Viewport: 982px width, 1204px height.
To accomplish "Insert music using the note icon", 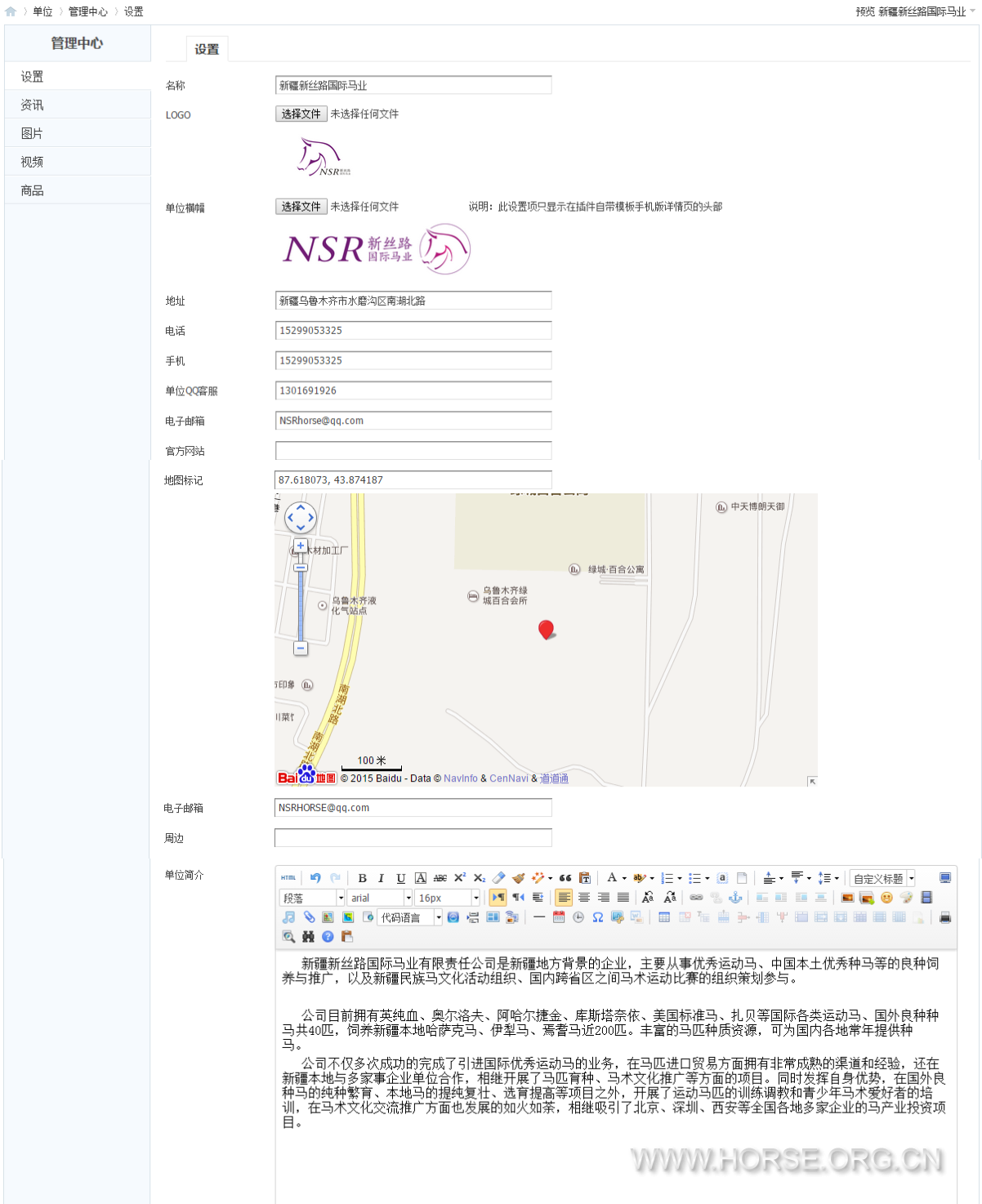I will click(x=288, y=917).
